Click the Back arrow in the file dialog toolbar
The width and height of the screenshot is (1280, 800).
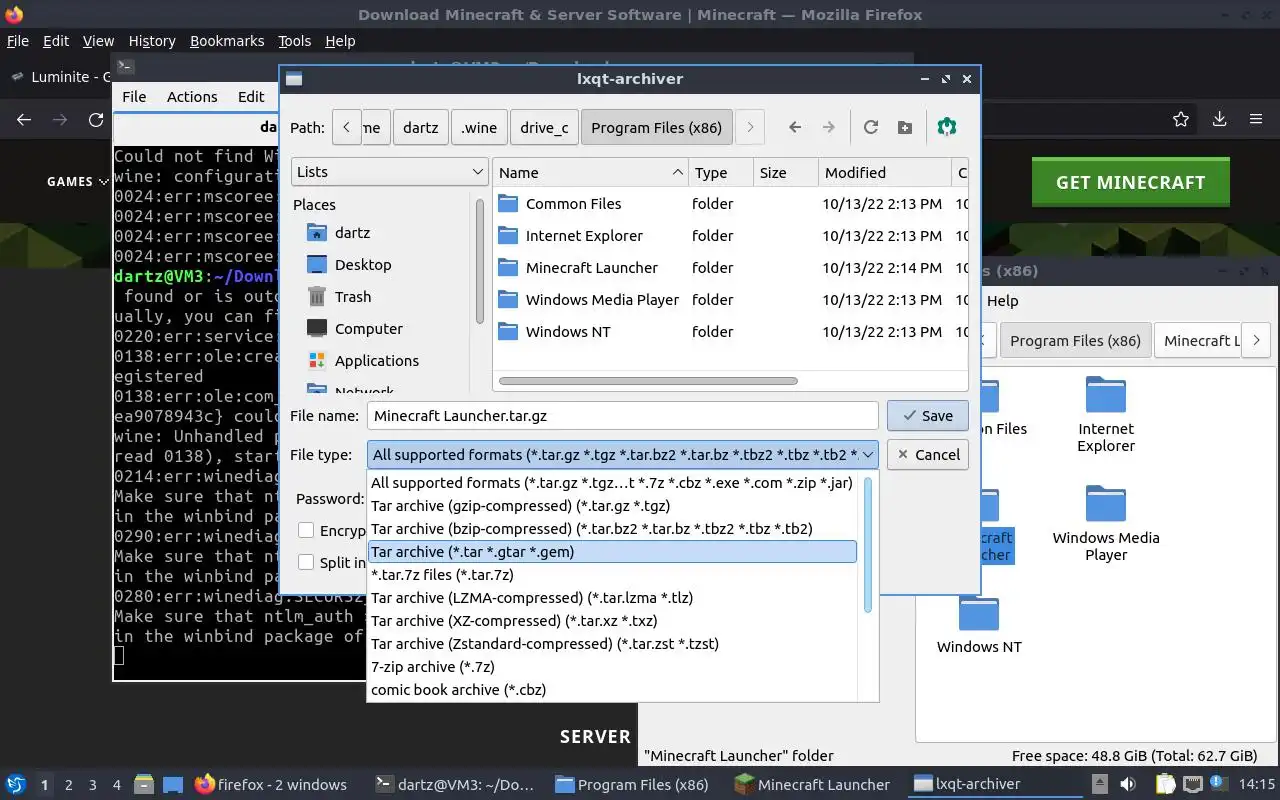[x=795, y=127]
